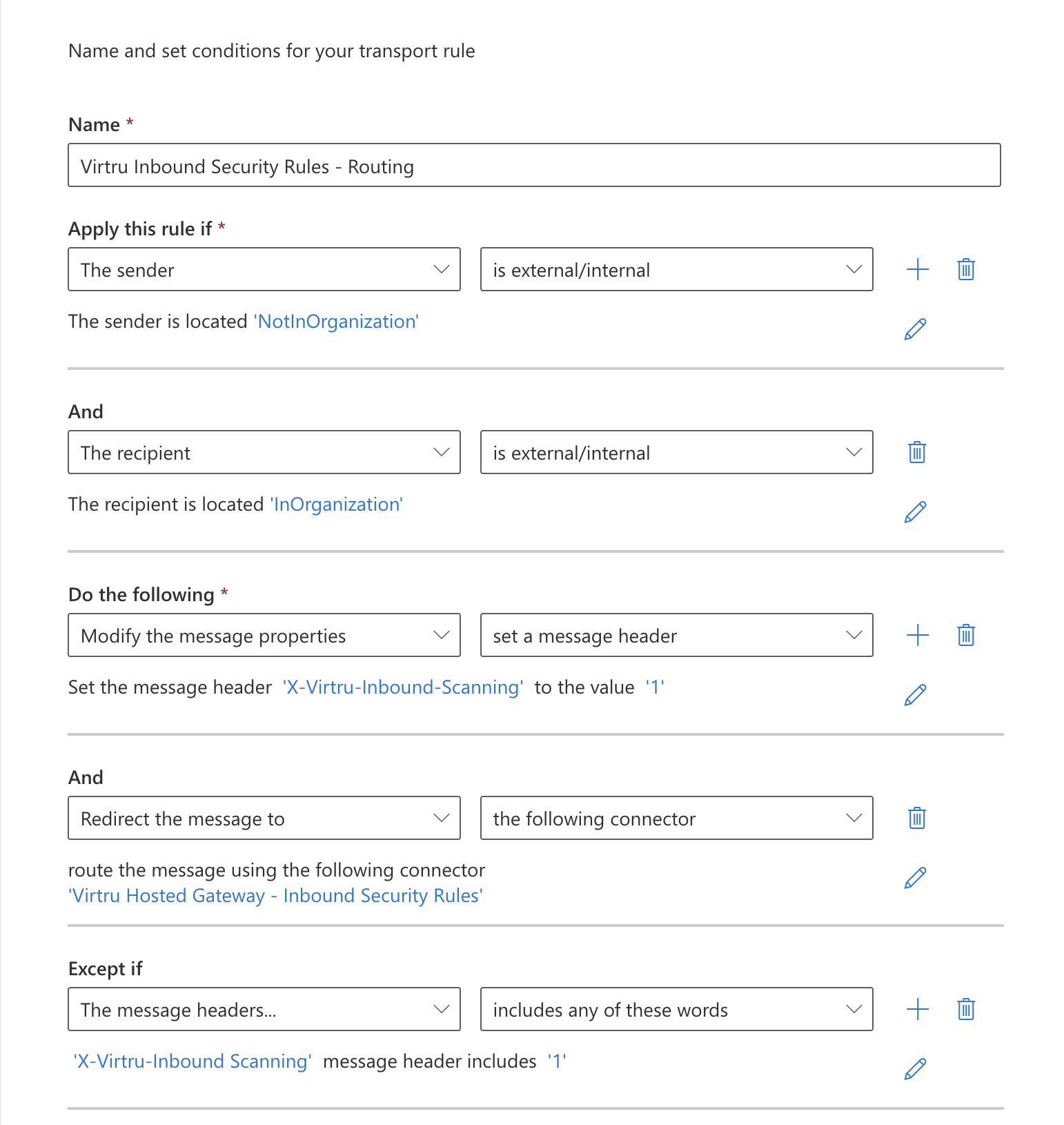This screenshot has width=1064, height=1125.
Task: Edit the connector routing selection
Action: (x=915, y=878)
